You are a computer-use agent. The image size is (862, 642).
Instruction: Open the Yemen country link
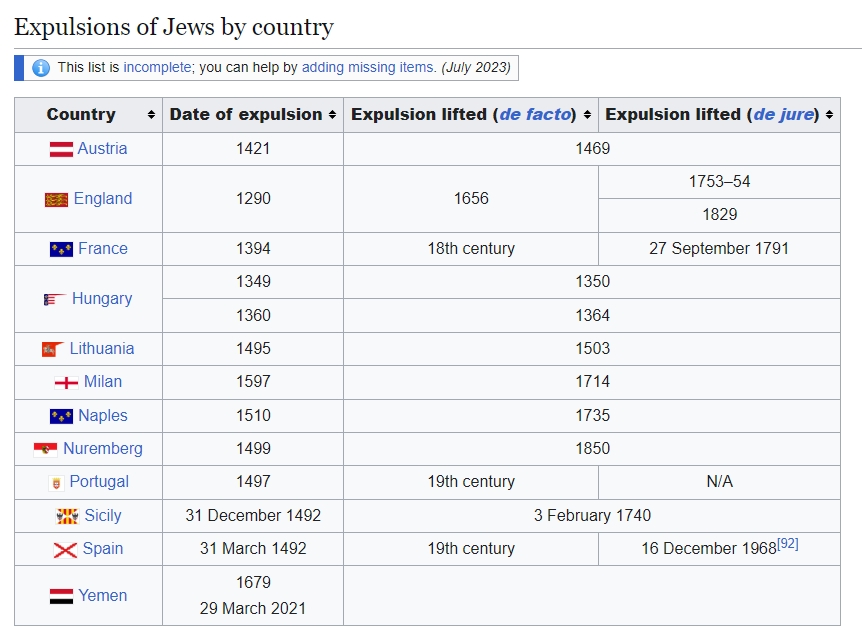(103, 595)
